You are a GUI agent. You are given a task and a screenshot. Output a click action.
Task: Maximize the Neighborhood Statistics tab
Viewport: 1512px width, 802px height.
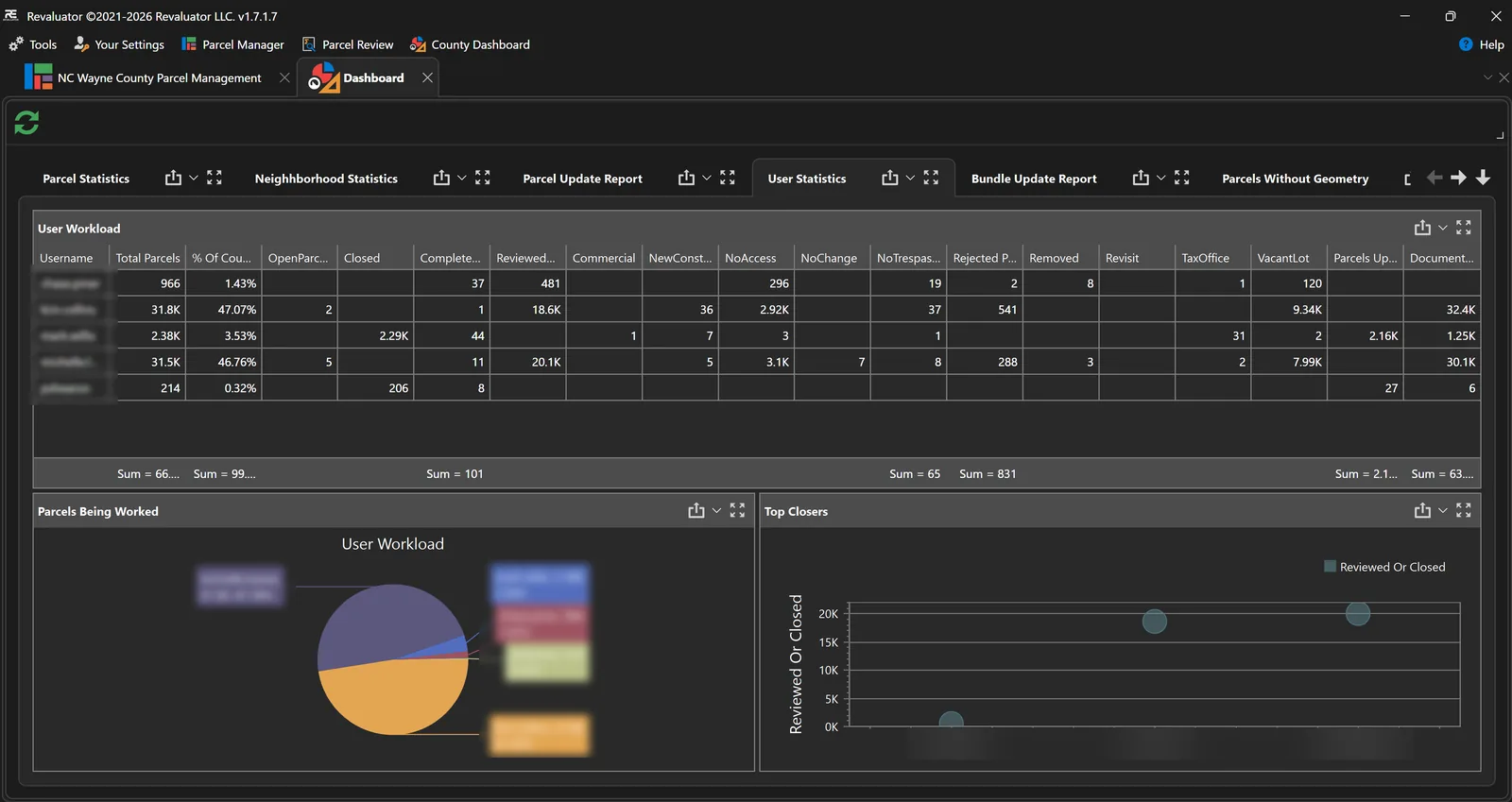[x=483, y=178]
